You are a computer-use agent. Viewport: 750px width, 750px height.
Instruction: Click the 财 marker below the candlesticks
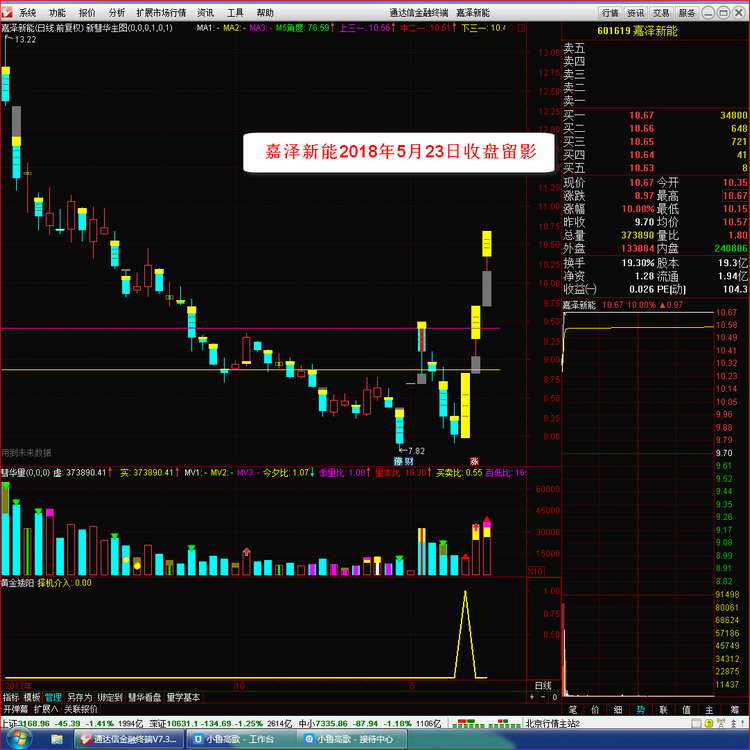click(x=408, y=461)
